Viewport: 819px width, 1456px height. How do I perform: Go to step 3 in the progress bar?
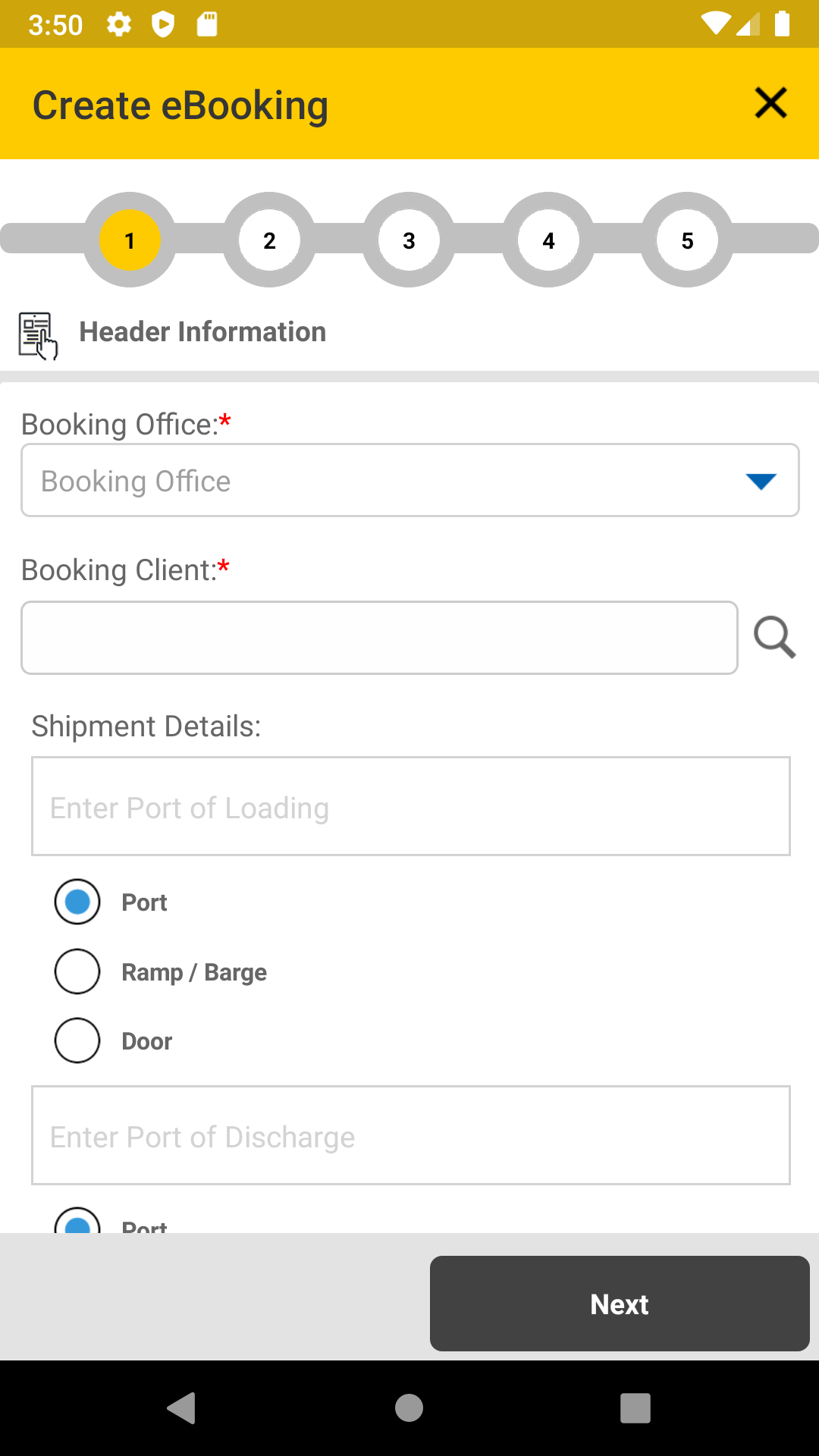click(x=409, y=240)
